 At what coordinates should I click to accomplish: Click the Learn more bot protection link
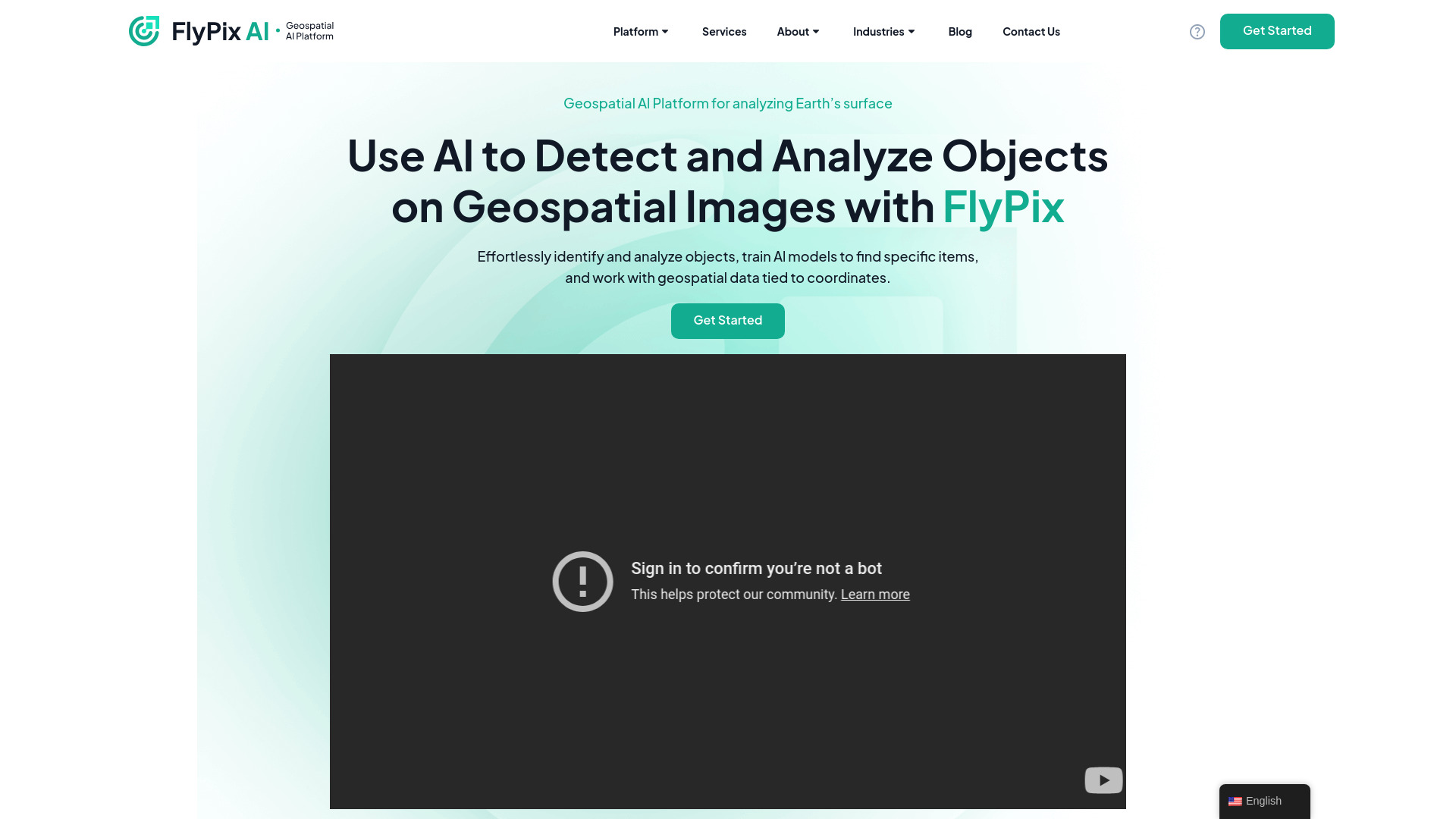click(x=875, y=594)
